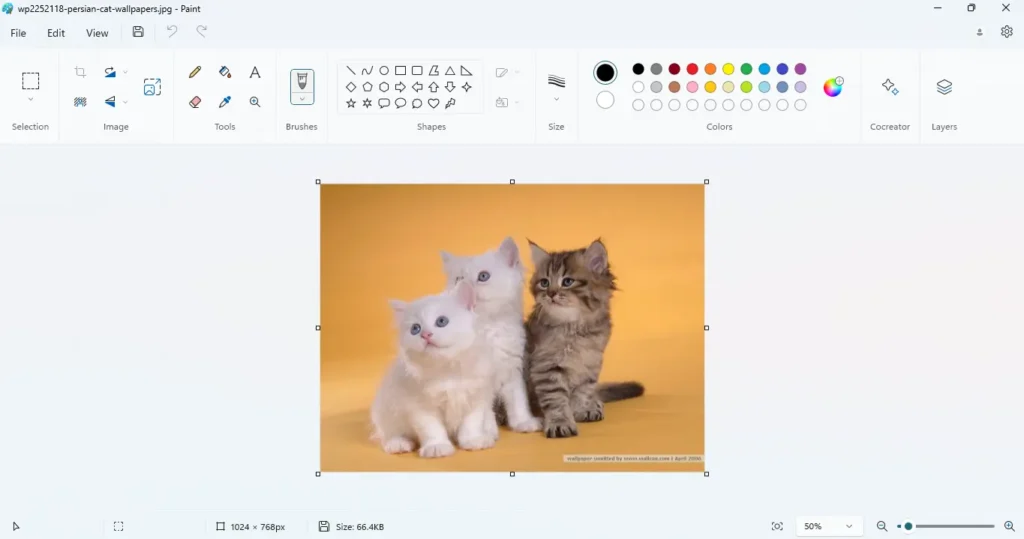1024x539 pixels.
Task: Expand the Rotate options dropdown
Action: pos(125,72)
